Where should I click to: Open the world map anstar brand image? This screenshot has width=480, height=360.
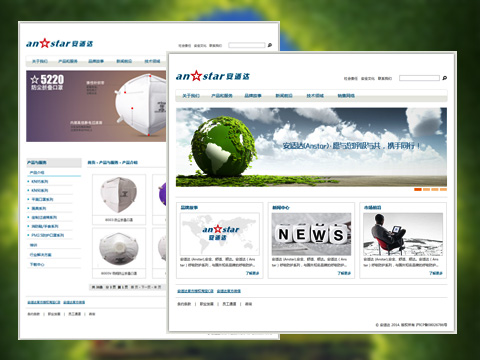pos(220,234)
